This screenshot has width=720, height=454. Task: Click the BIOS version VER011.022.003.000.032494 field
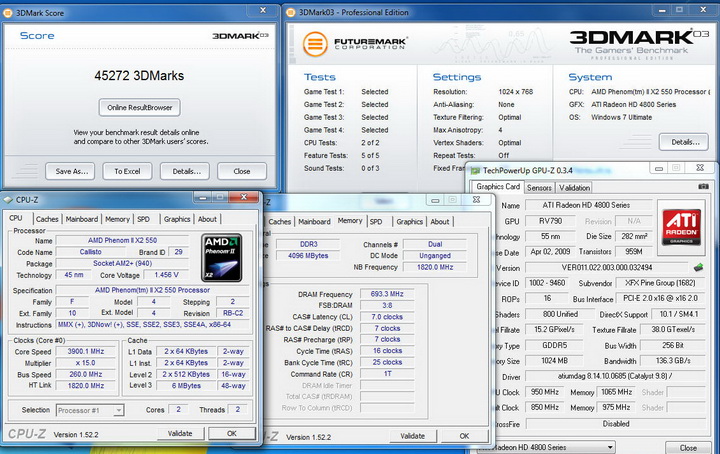click(x=607, y=267)
